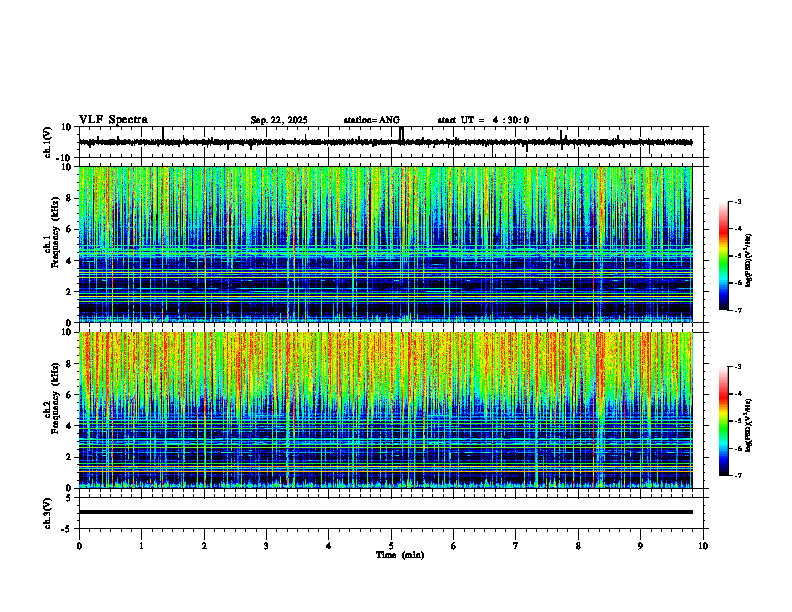Screen dimensions: 792x612
Task: Click the flat ch.3 voltage trace line
Action: [x=385, y=512]
